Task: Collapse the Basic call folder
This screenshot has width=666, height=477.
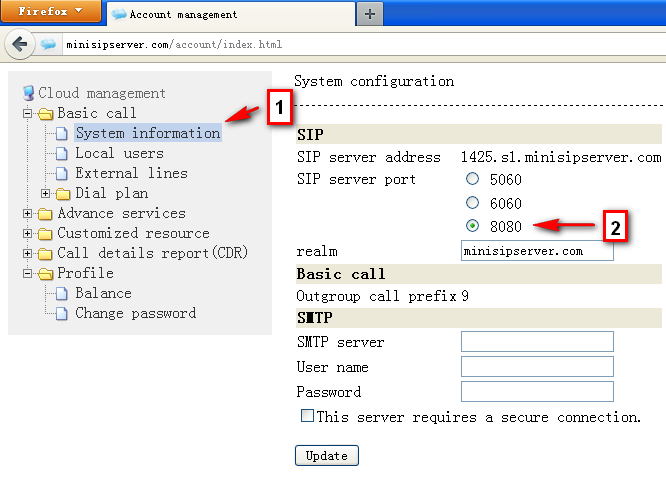Action: (x=27, y=113)
